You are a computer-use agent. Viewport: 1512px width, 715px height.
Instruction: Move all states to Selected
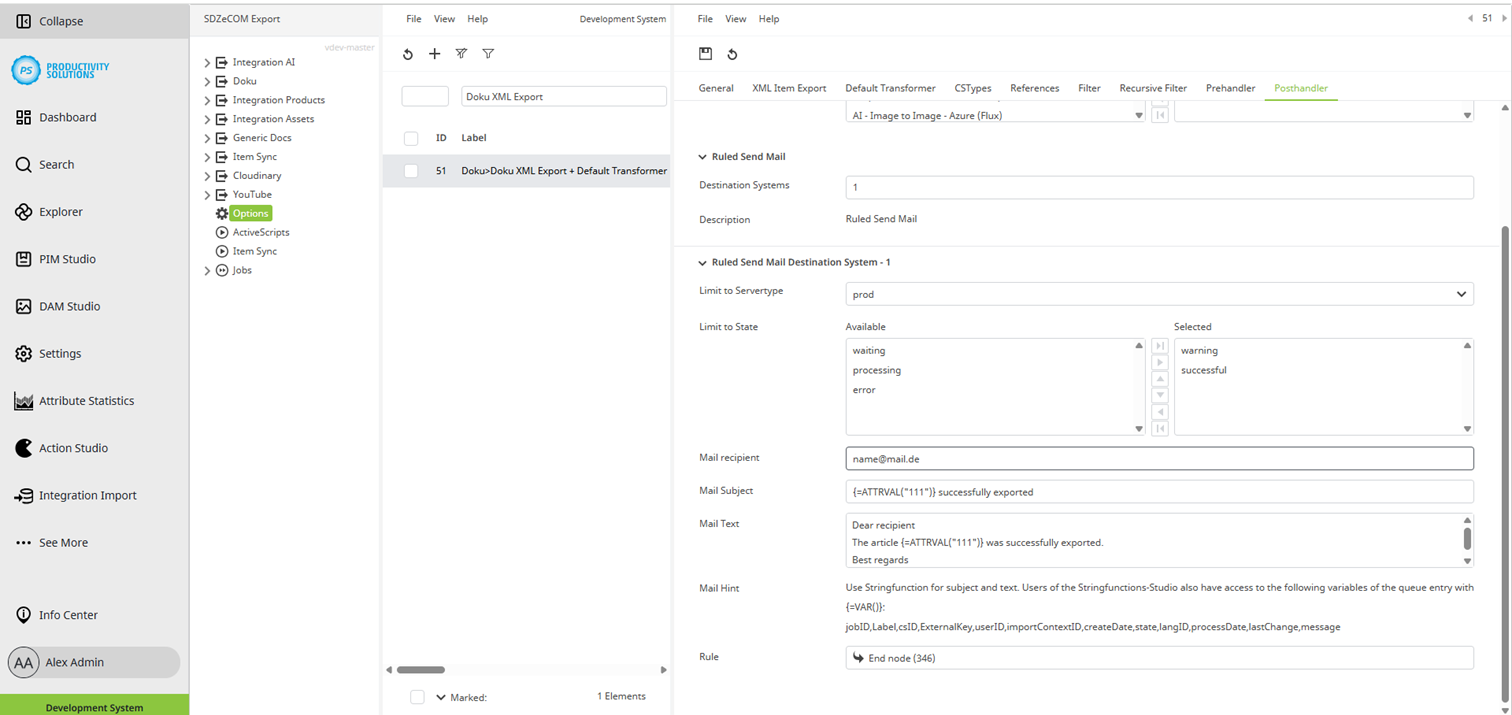coord(1160,346)
